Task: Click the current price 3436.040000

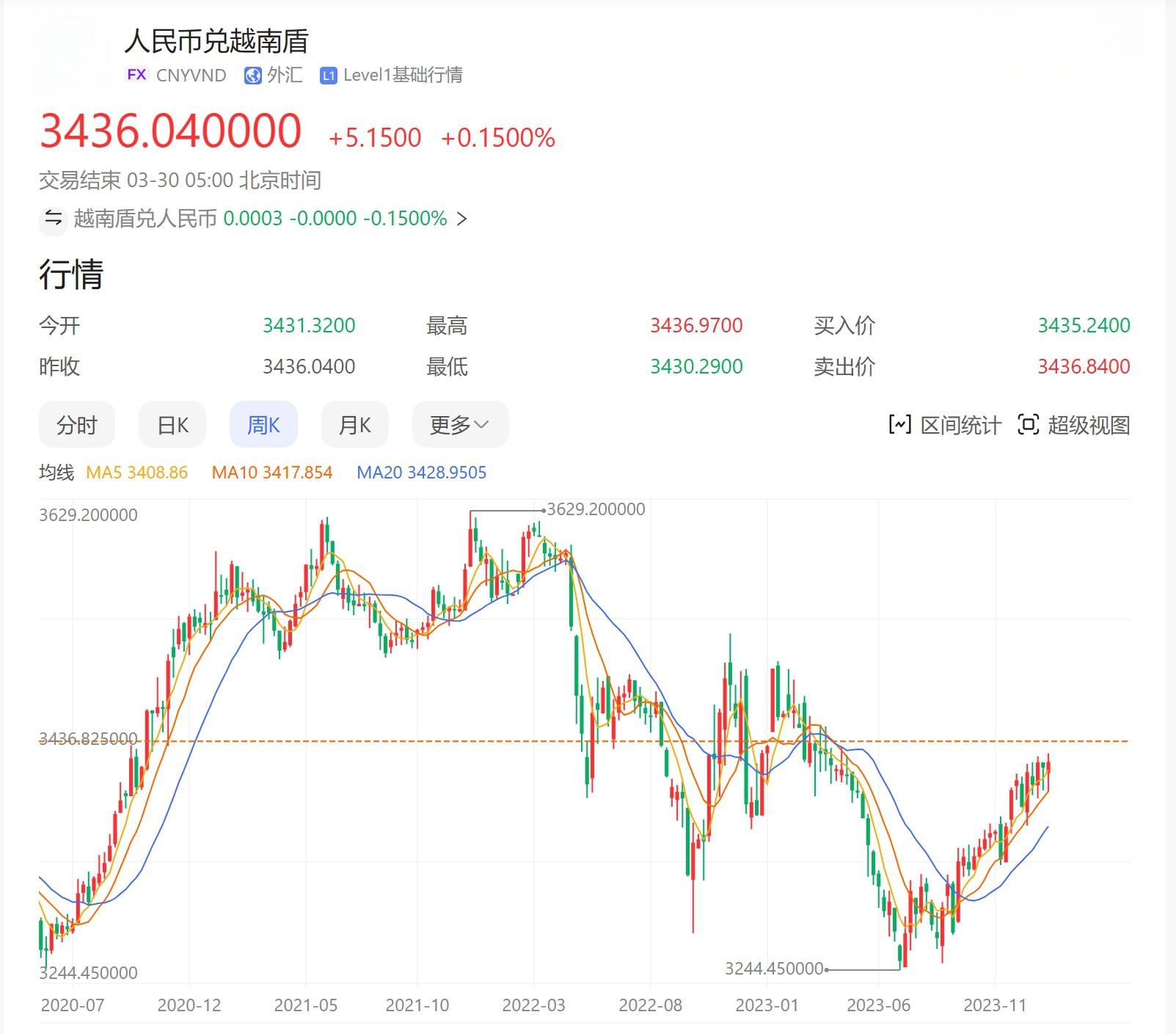Action: [170, 131]
